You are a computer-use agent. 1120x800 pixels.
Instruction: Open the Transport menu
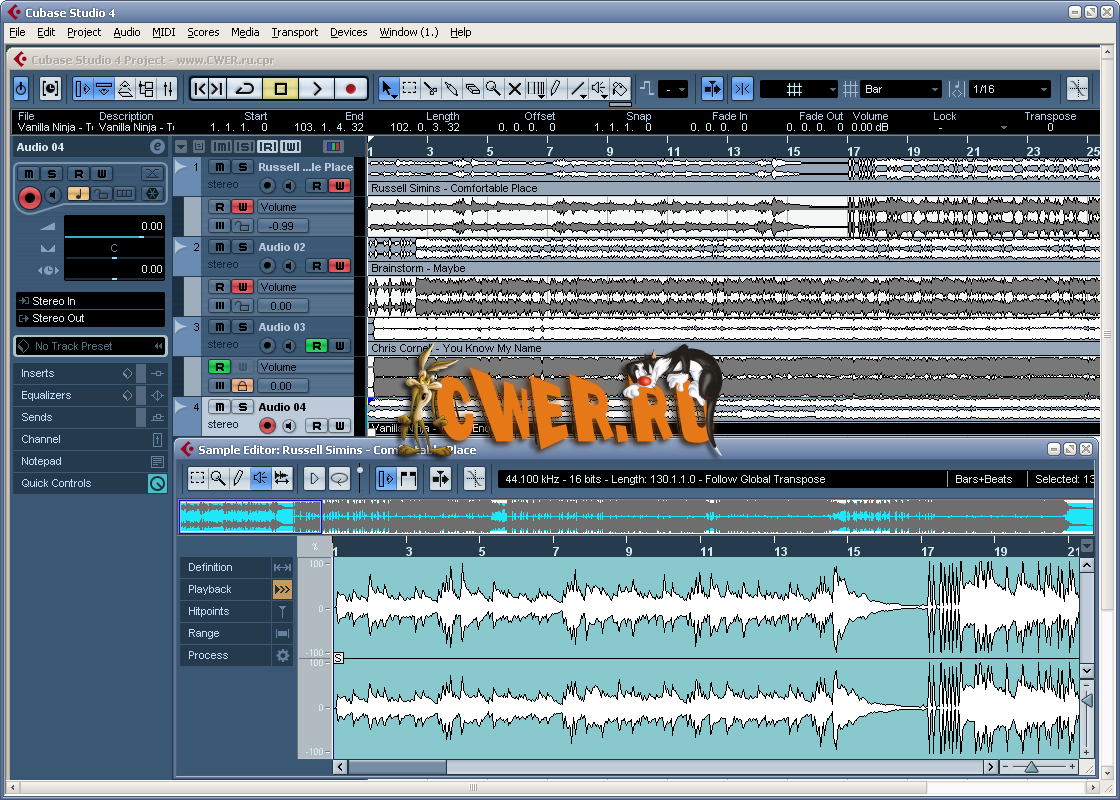(294, 32)
